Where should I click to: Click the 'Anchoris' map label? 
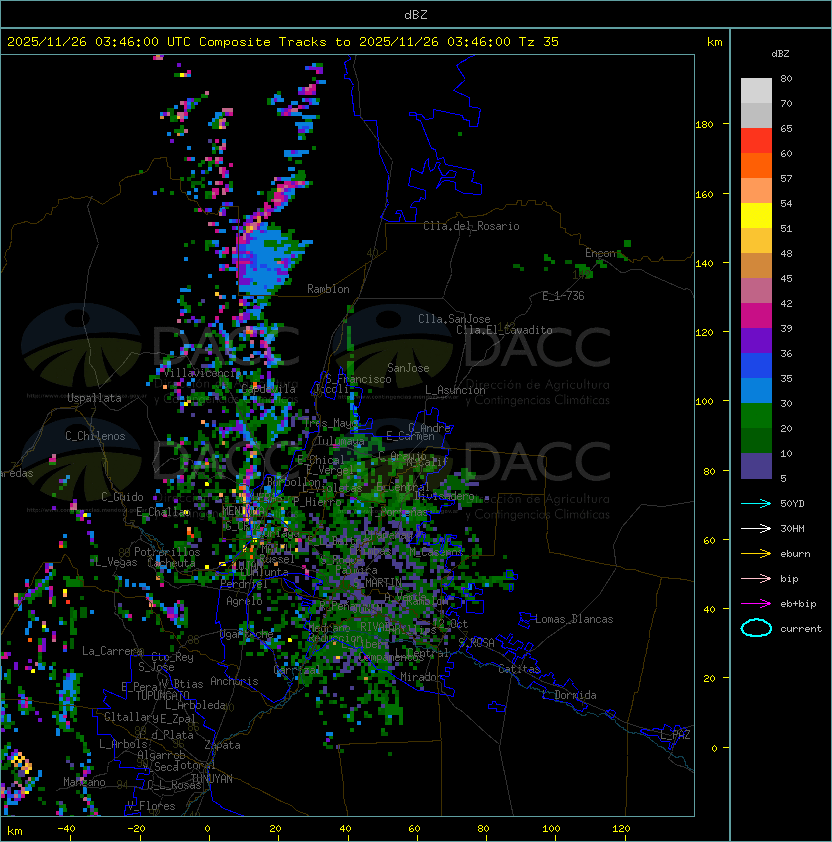click(234, 681)
